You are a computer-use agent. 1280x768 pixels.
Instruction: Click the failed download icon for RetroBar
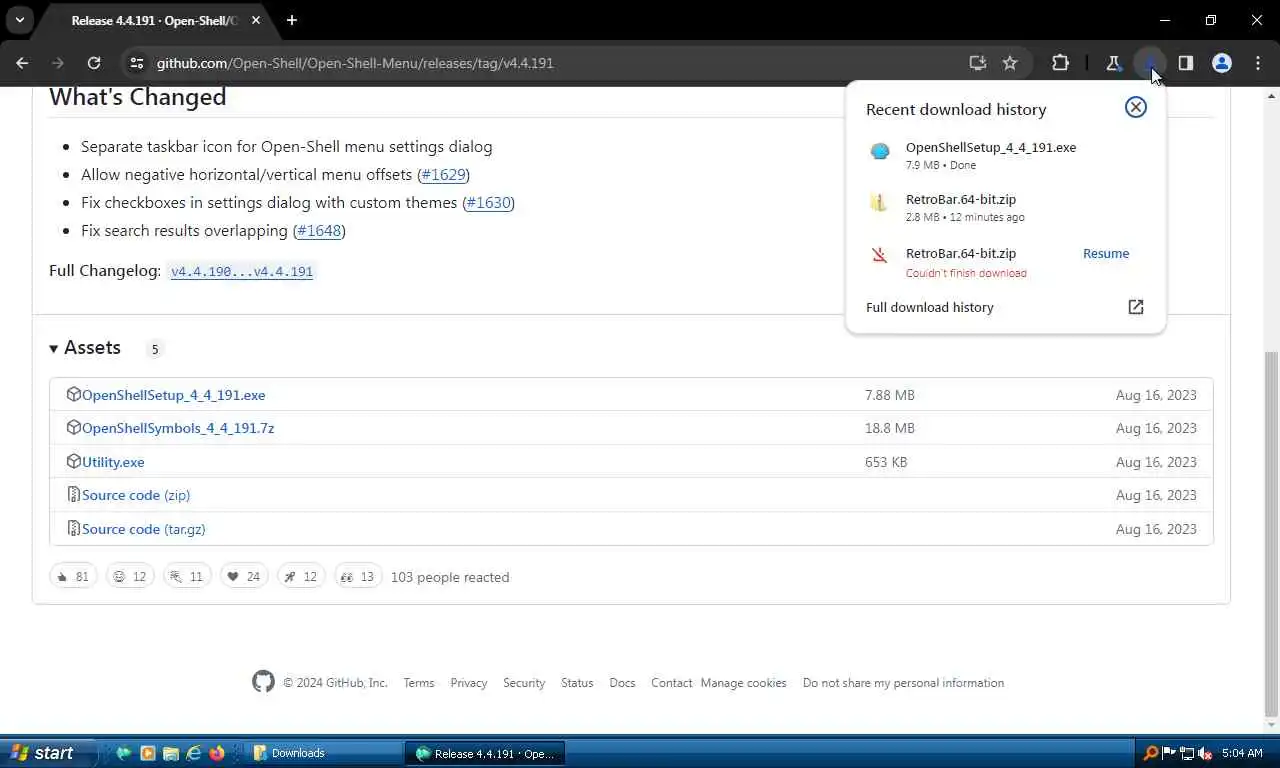pos(879,255)
